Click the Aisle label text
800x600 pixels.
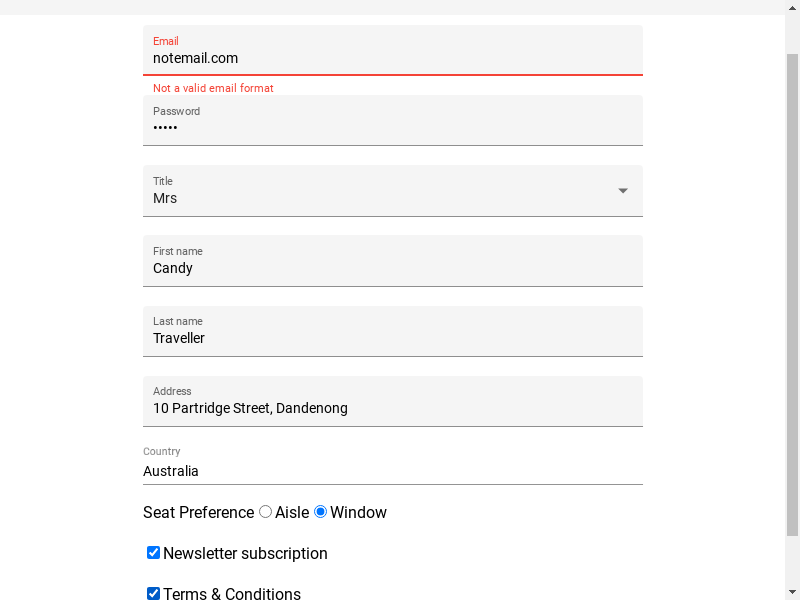coord(292,512)
